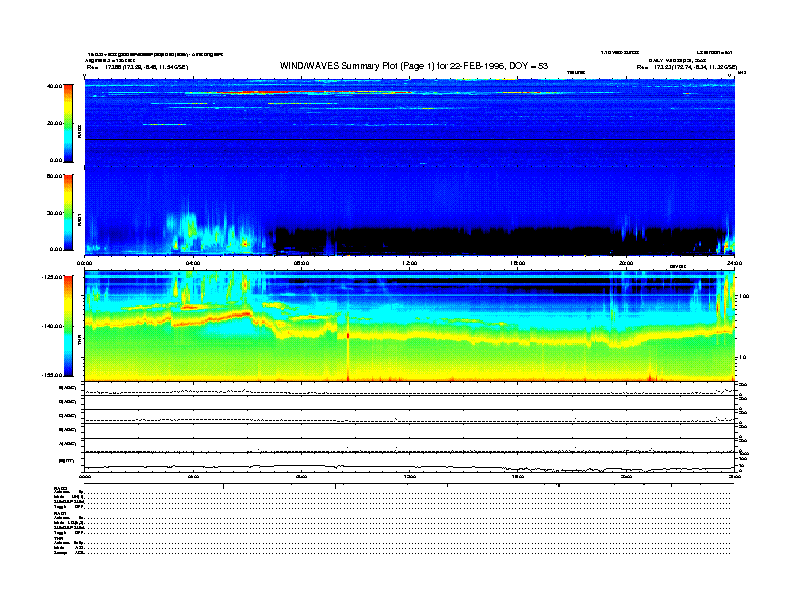The height and width of the screenshot is (612, 792).
Task: Click the bottom line-plot strip above lower time axis
Action: (410, 462)
